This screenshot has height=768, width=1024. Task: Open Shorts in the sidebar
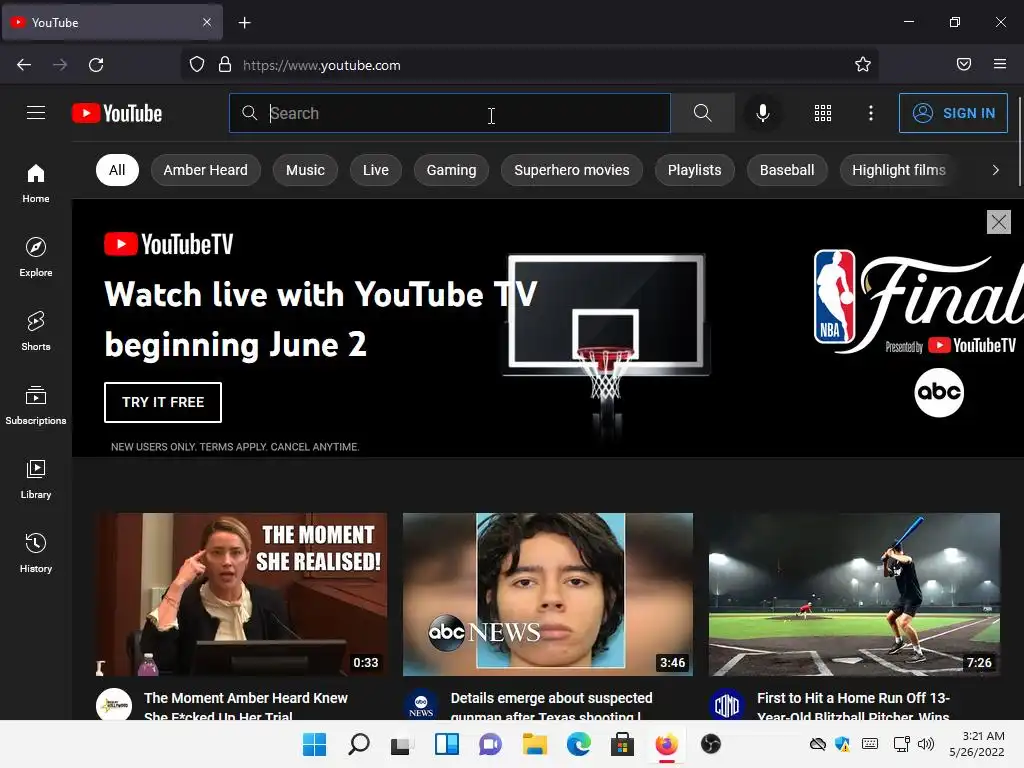(x=36, y=331)
